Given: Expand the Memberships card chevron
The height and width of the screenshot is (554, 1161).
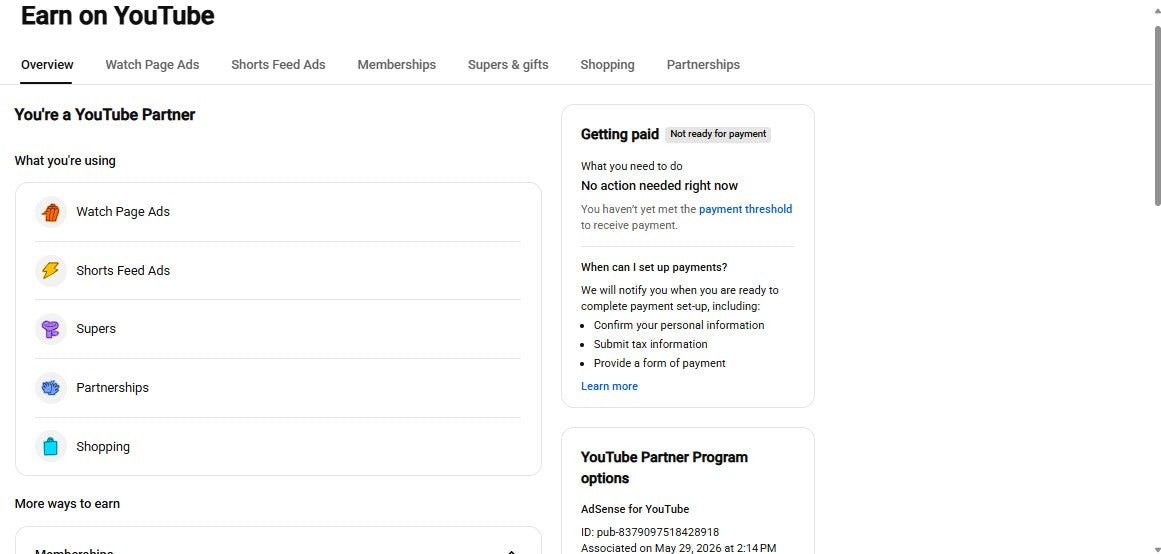Looking at the screenshot, I should click(511, 551).
